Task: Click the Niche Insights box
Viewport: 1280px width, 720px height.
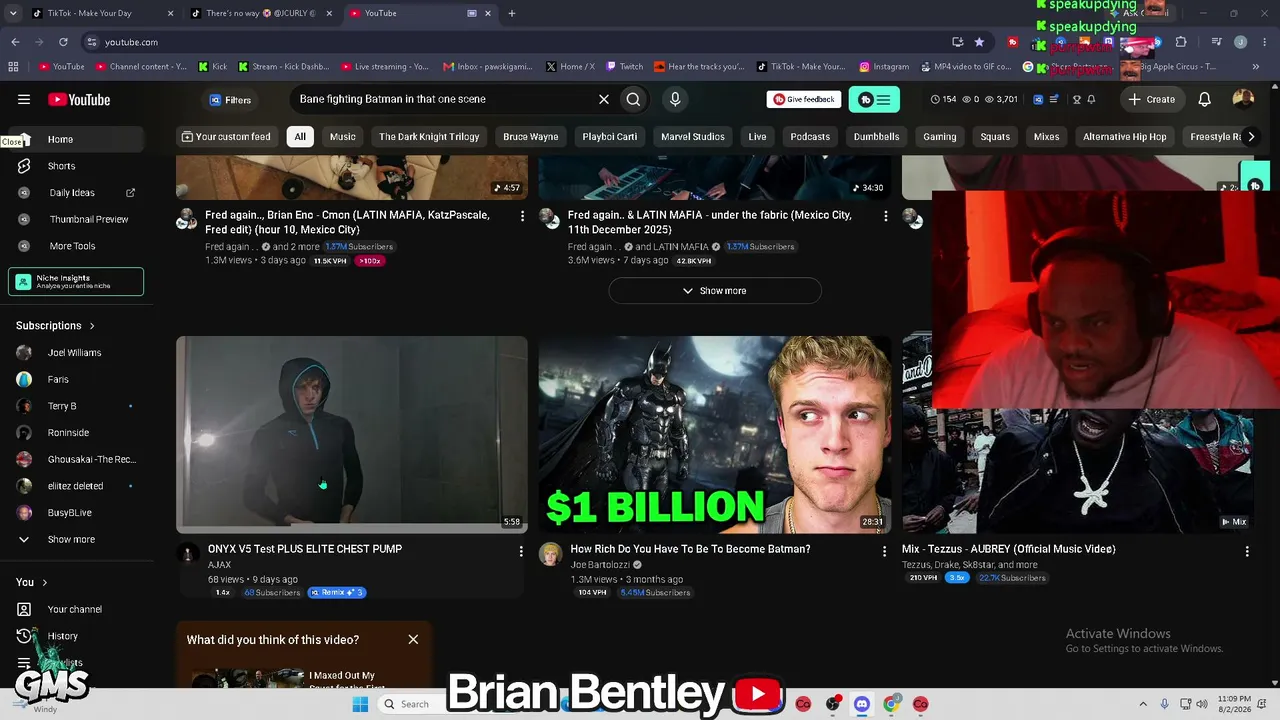Action: click(x=76, y=282)
